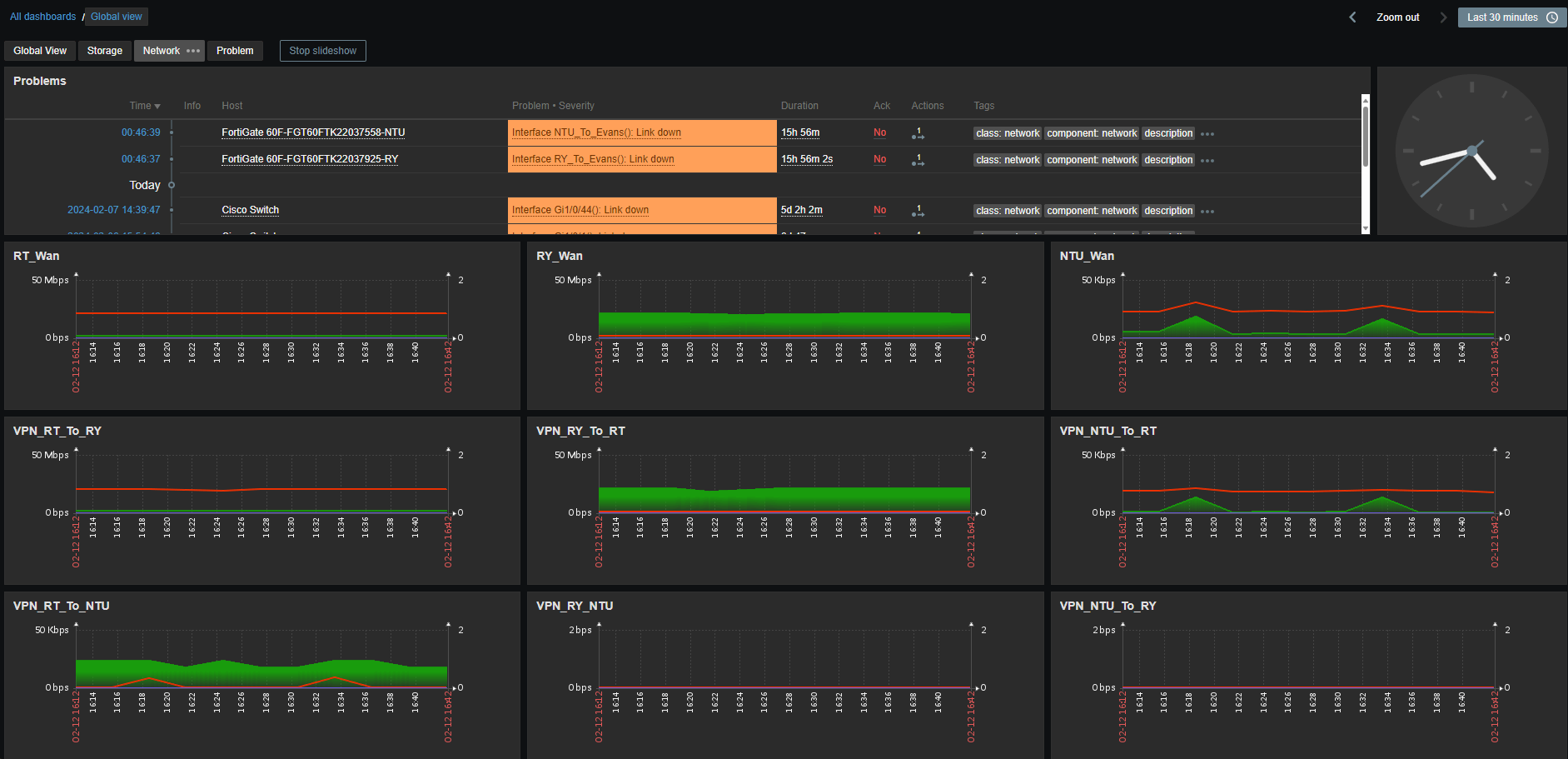Open the Last 30 minutes time selector
This screenshot has width=1568, height=759.
1511,17
